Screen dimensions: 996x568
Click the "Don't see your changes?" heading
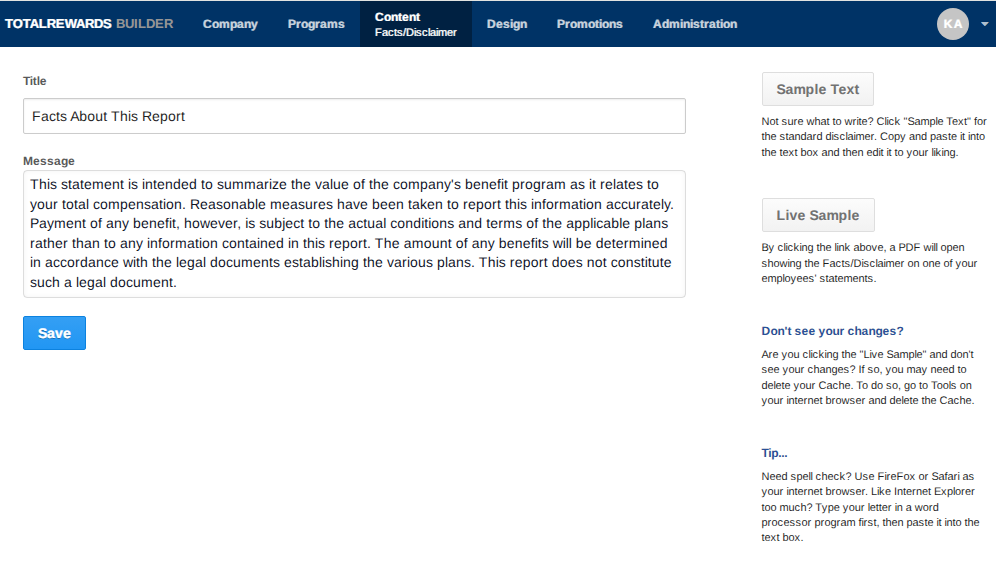click(x=832, y=331)
